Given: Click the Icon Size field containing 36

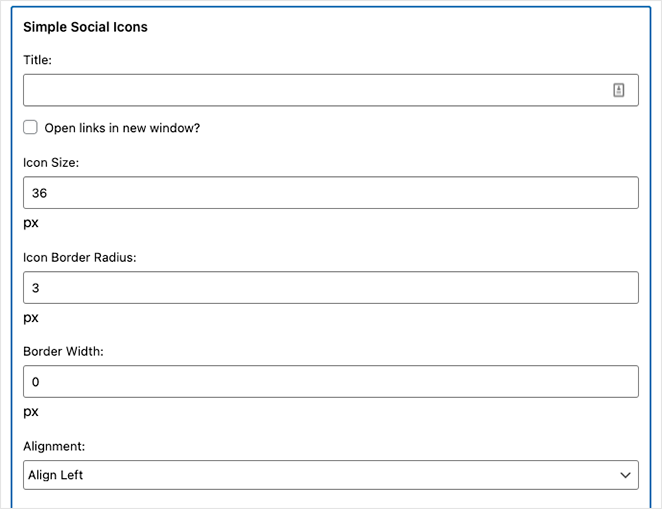Looking at the screenshot, I should (x=331, y=192).
